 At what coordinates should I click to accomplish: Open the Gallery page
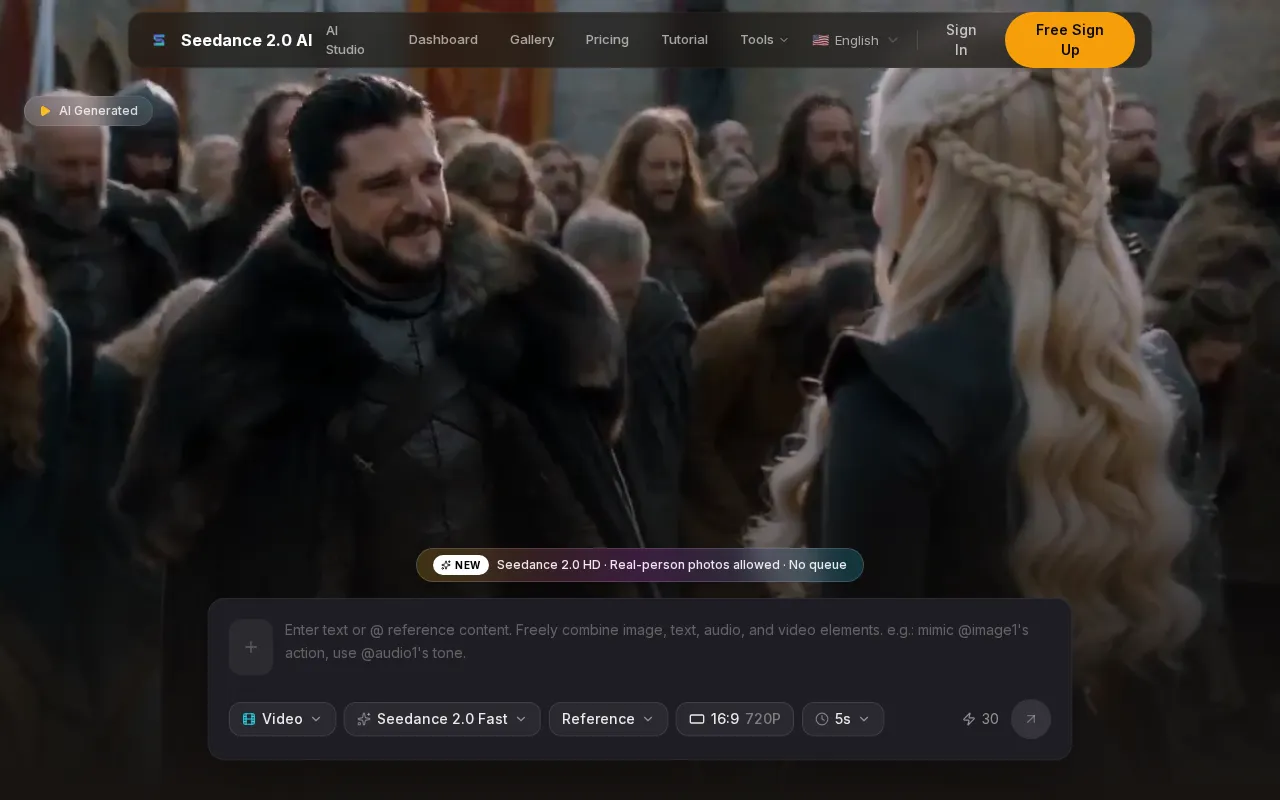[x=532, y=40]
